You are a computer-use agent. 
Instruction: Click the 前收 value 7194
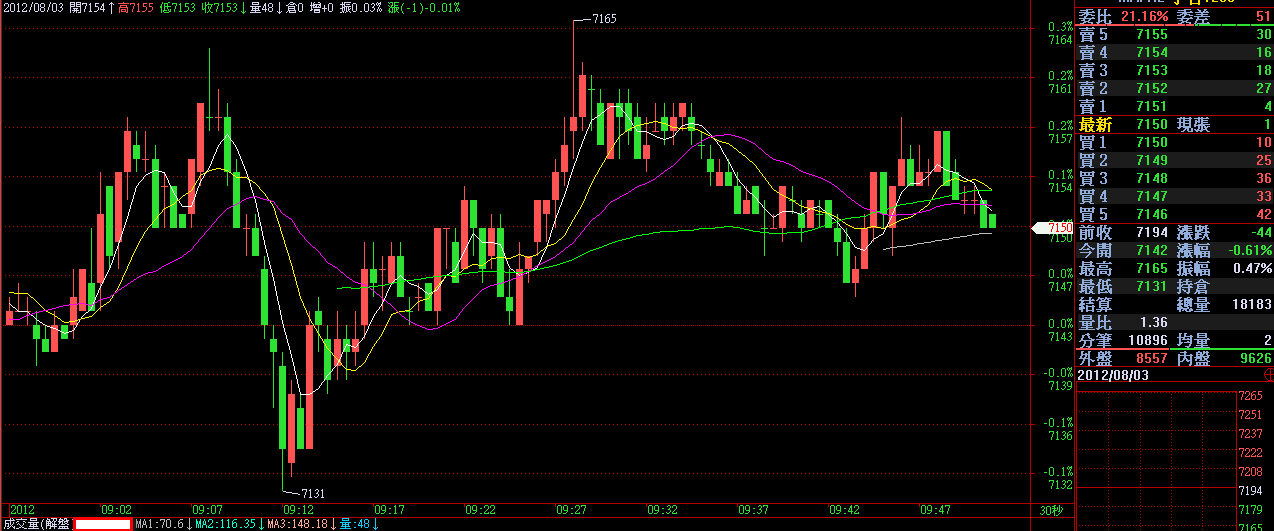pos(1152,232)
